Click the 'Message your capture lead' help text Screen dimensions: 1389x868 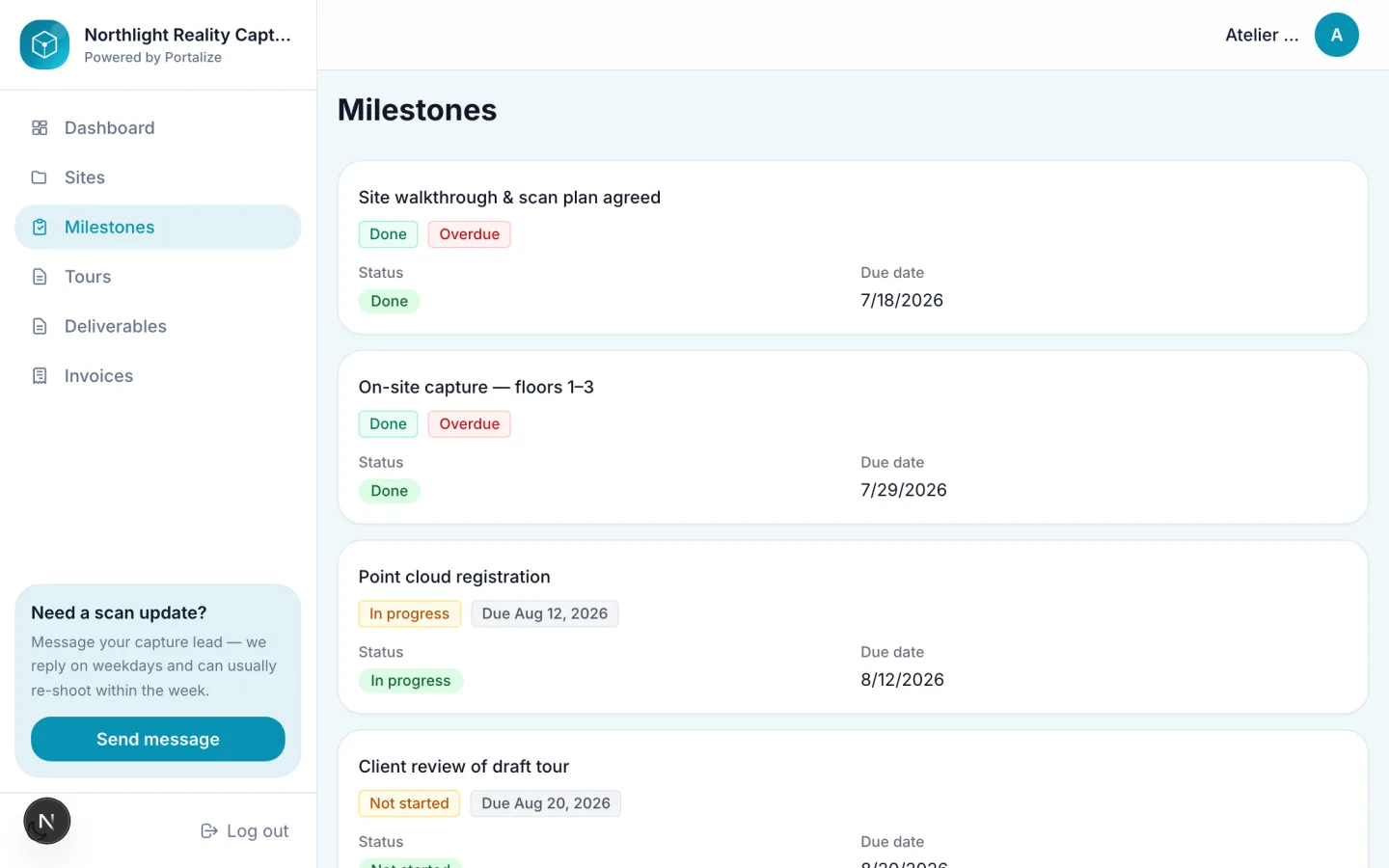tap(154, 666)
